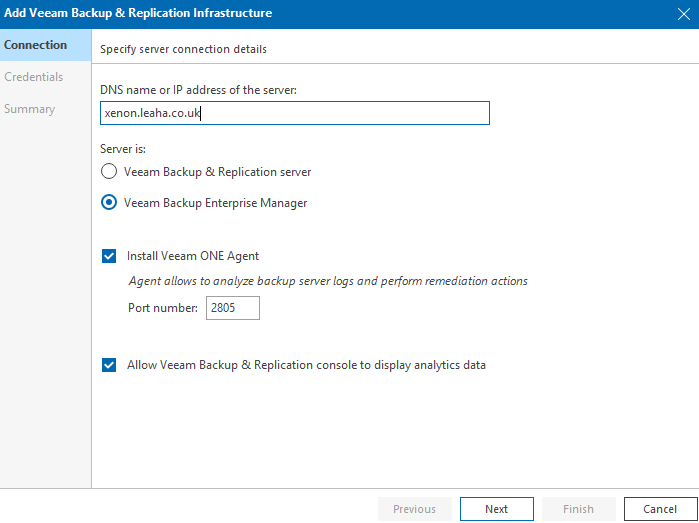The width and height of the screenshot is (699, 523).
Task: Proceed with the Next button
Action: (497, 509)
